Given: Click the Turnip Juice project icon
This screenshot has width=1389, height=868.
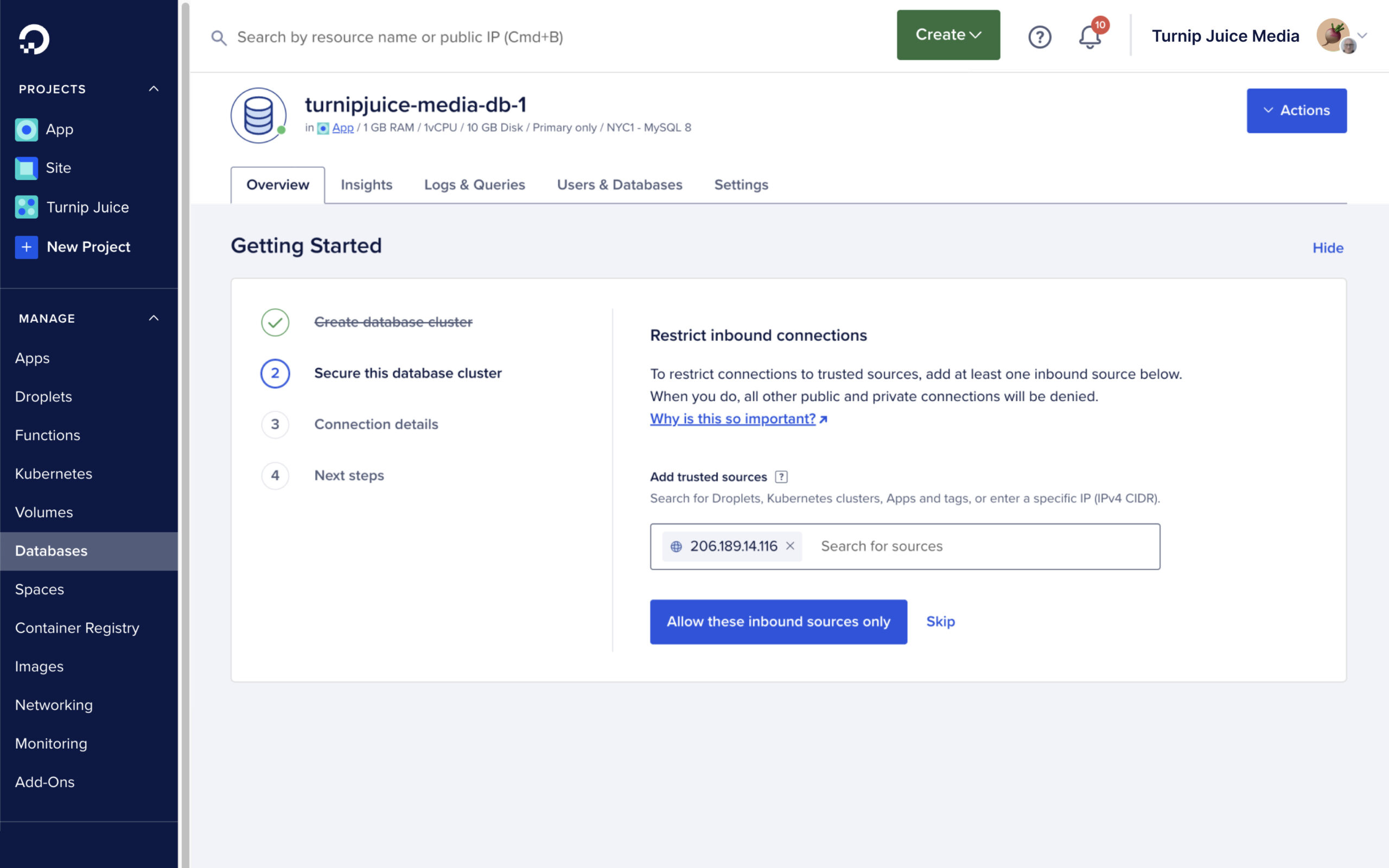Looking at the screenshot, I should [x=27, y=207].
